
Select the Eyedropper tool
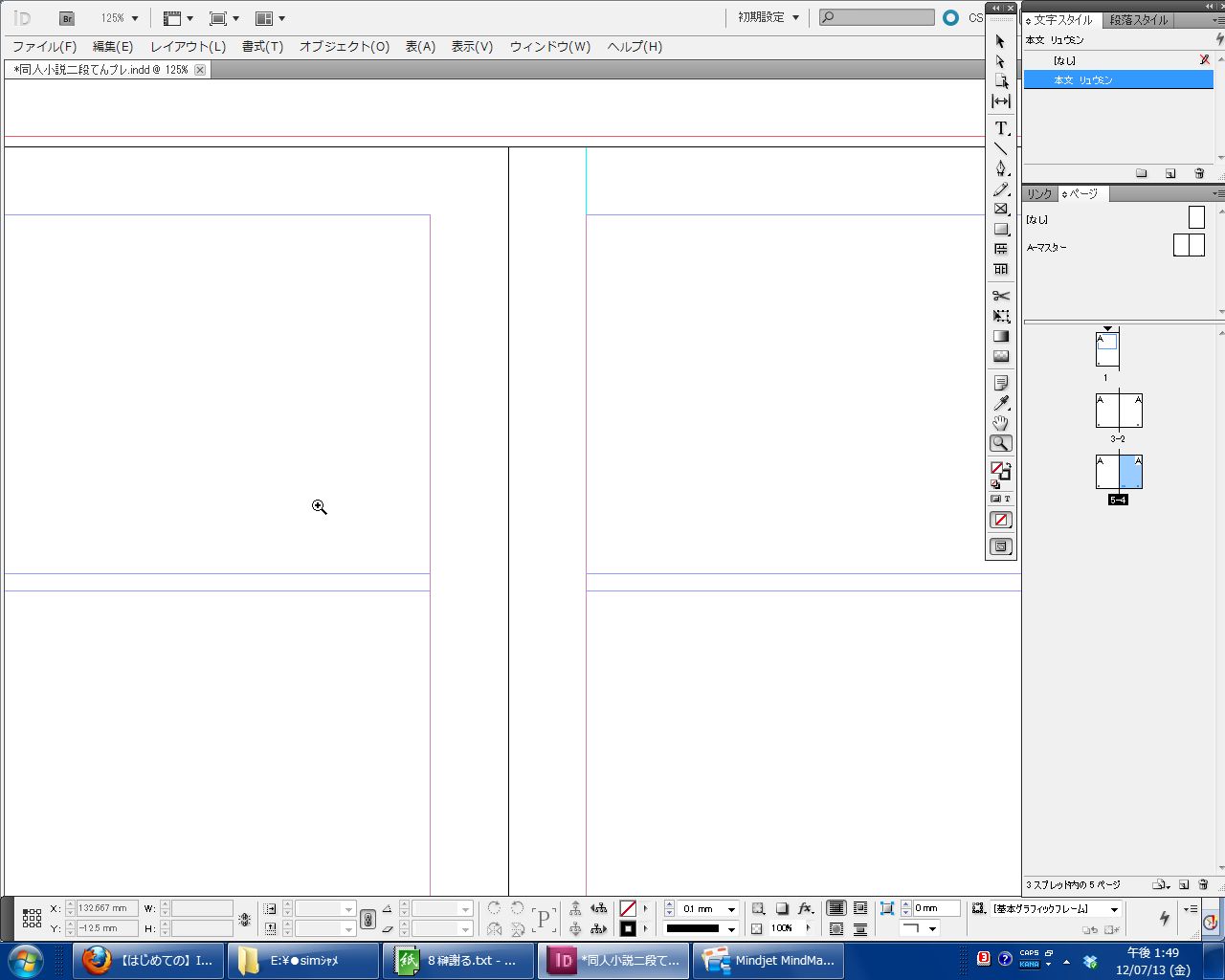[x=1000, y=403]
